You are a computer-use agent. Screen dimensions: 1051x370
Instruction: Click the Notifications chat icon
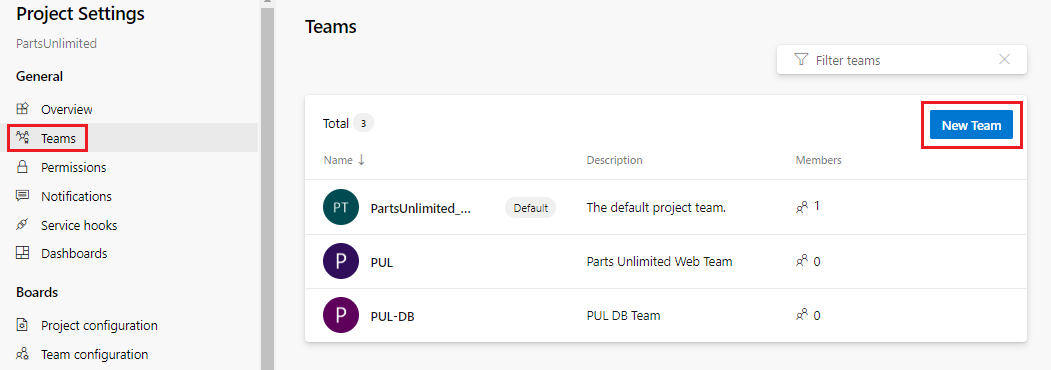(x=23, y=196)
